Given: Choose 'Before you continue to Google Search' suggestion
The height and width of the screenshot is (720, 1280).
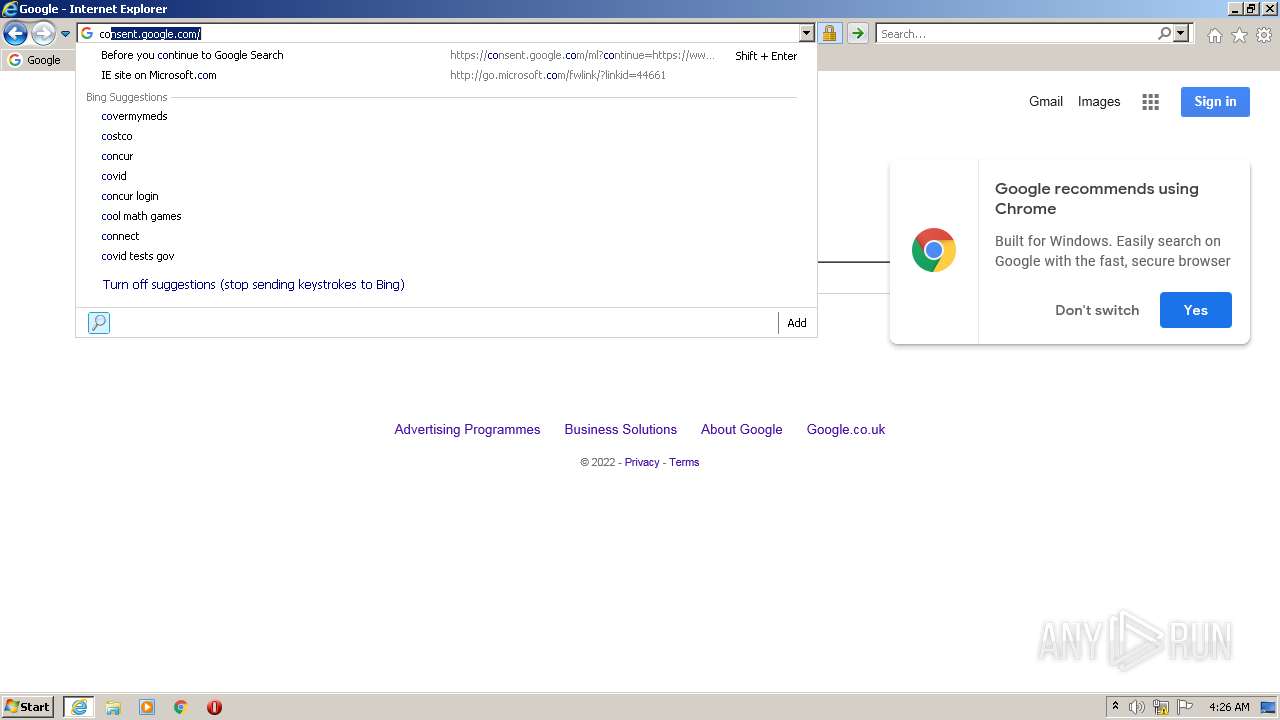Looking at the screenshot, I should 446,55.
